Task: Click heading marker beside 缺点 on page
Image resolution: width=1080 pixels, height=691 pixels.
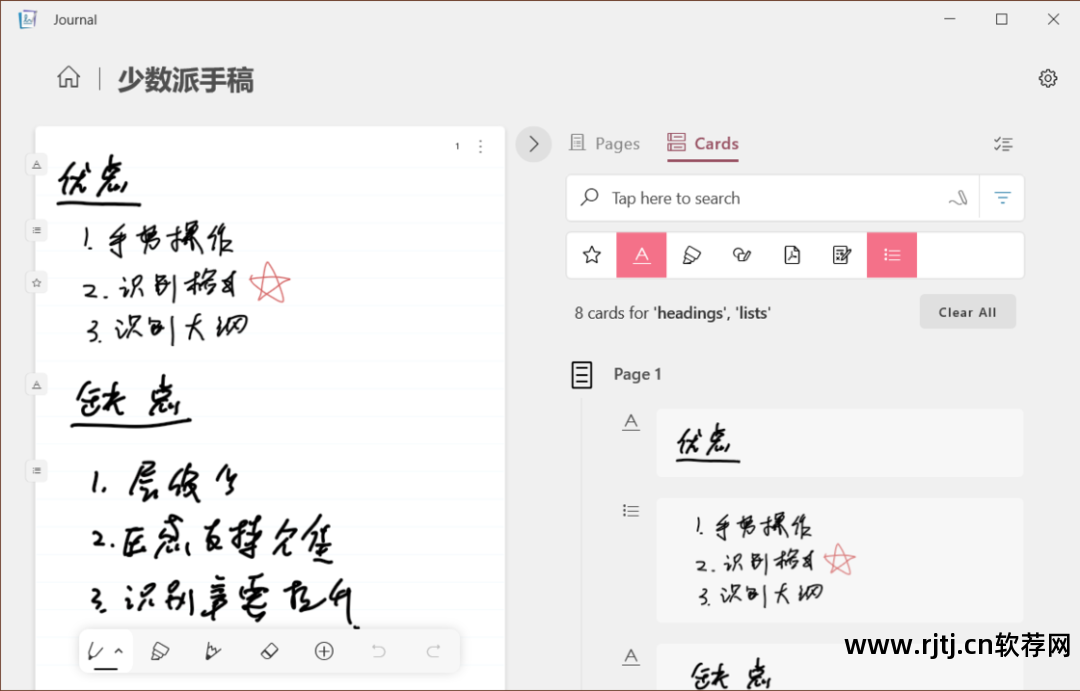Action: (37, 384)
